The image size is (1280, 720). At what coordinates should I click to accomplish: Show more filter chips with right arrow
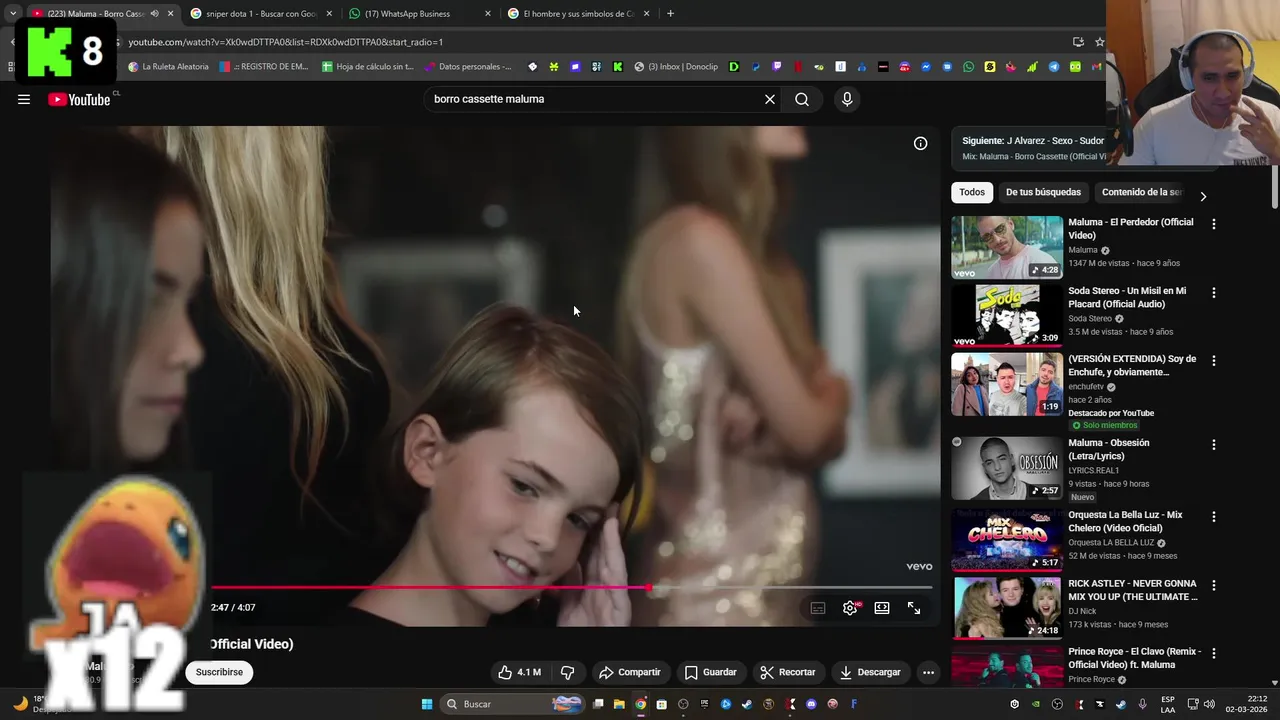pyautogui.click(x=1203, y=196)
